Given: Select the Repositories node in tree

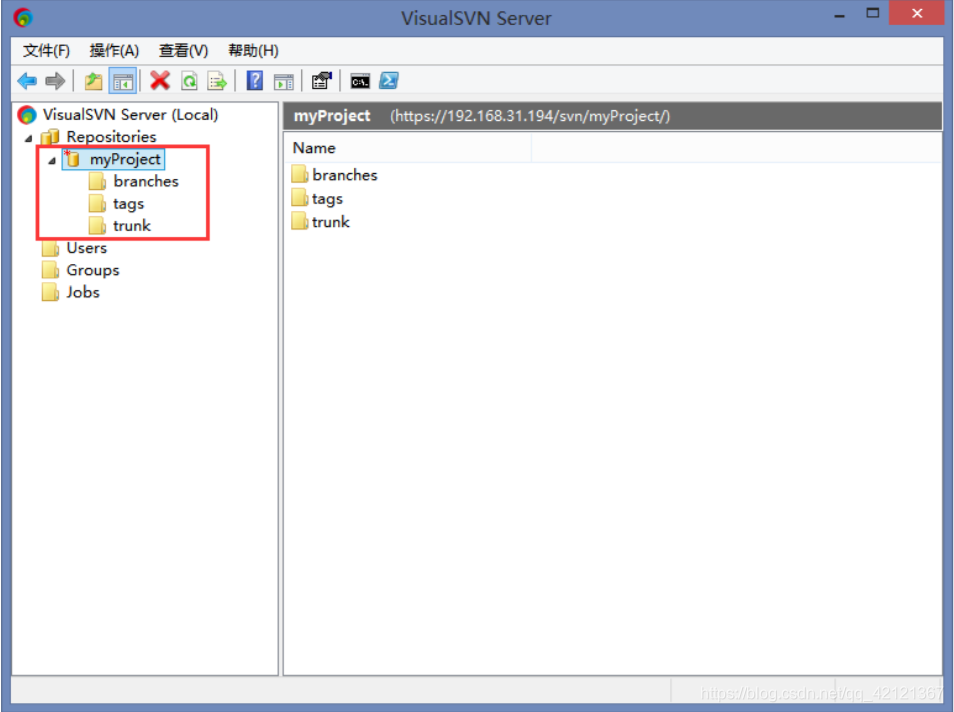Looking at the screenshot, I should click(x=111, y=136).
